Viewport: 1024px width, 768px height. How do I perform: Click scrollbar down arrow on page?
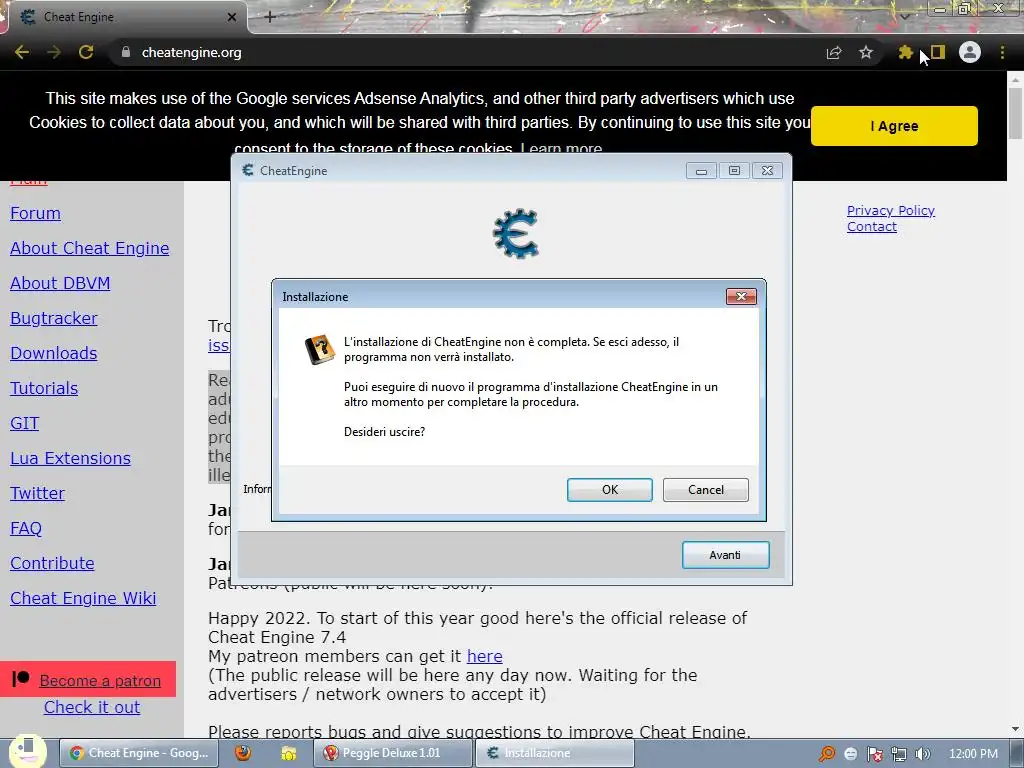click(1015, 729)
